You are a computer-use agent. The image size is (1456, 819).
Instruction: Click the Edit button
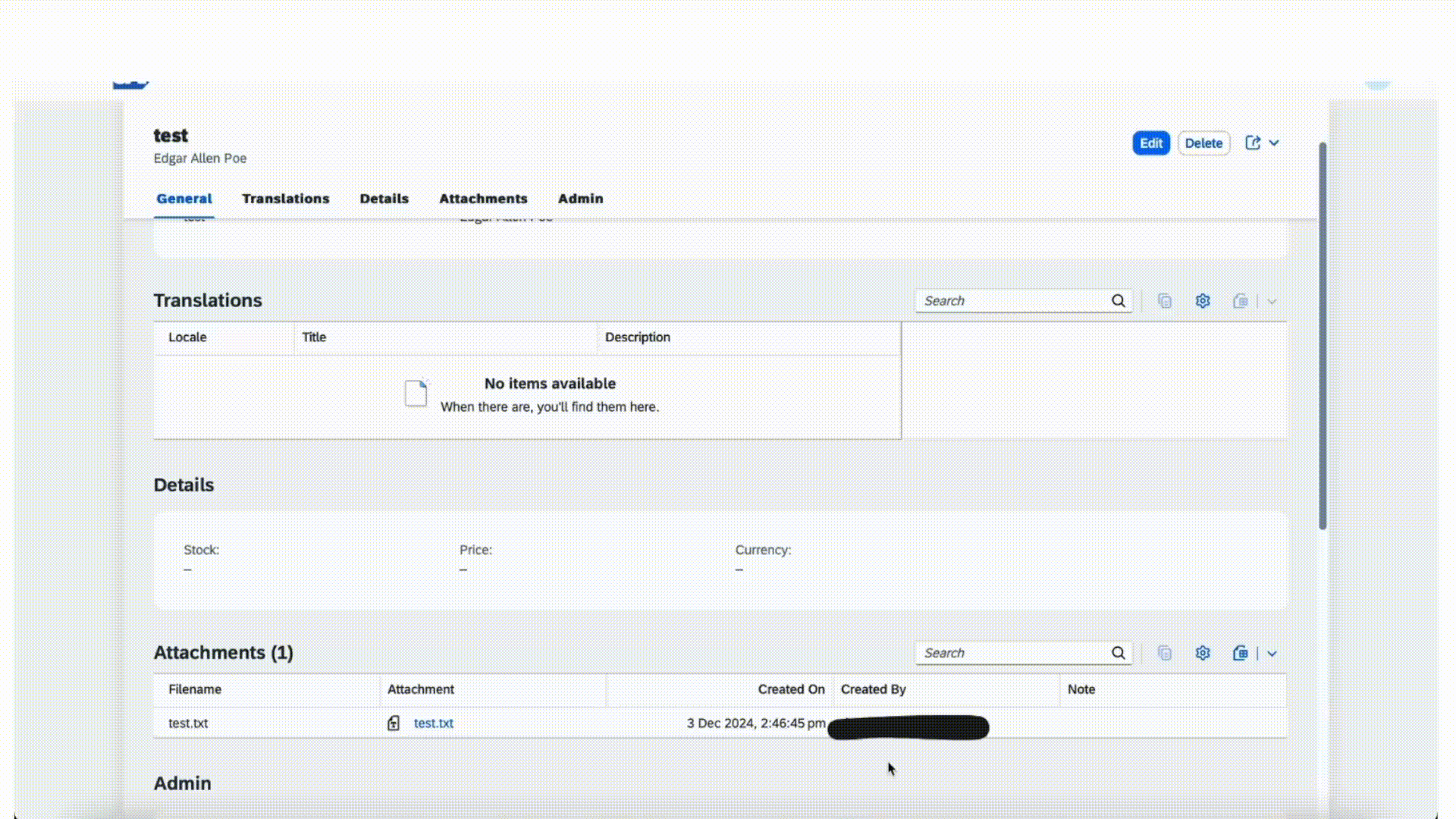[1150, 143]
